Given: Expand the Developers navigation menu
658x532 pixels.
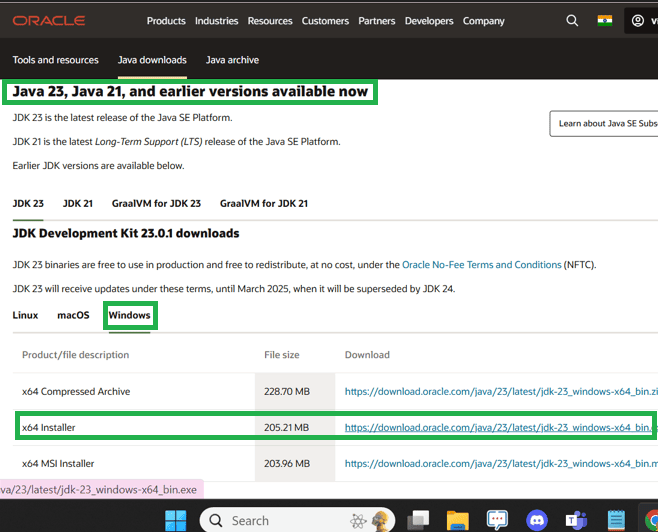Looking at the screenshot, I should [x=428, y=21].
